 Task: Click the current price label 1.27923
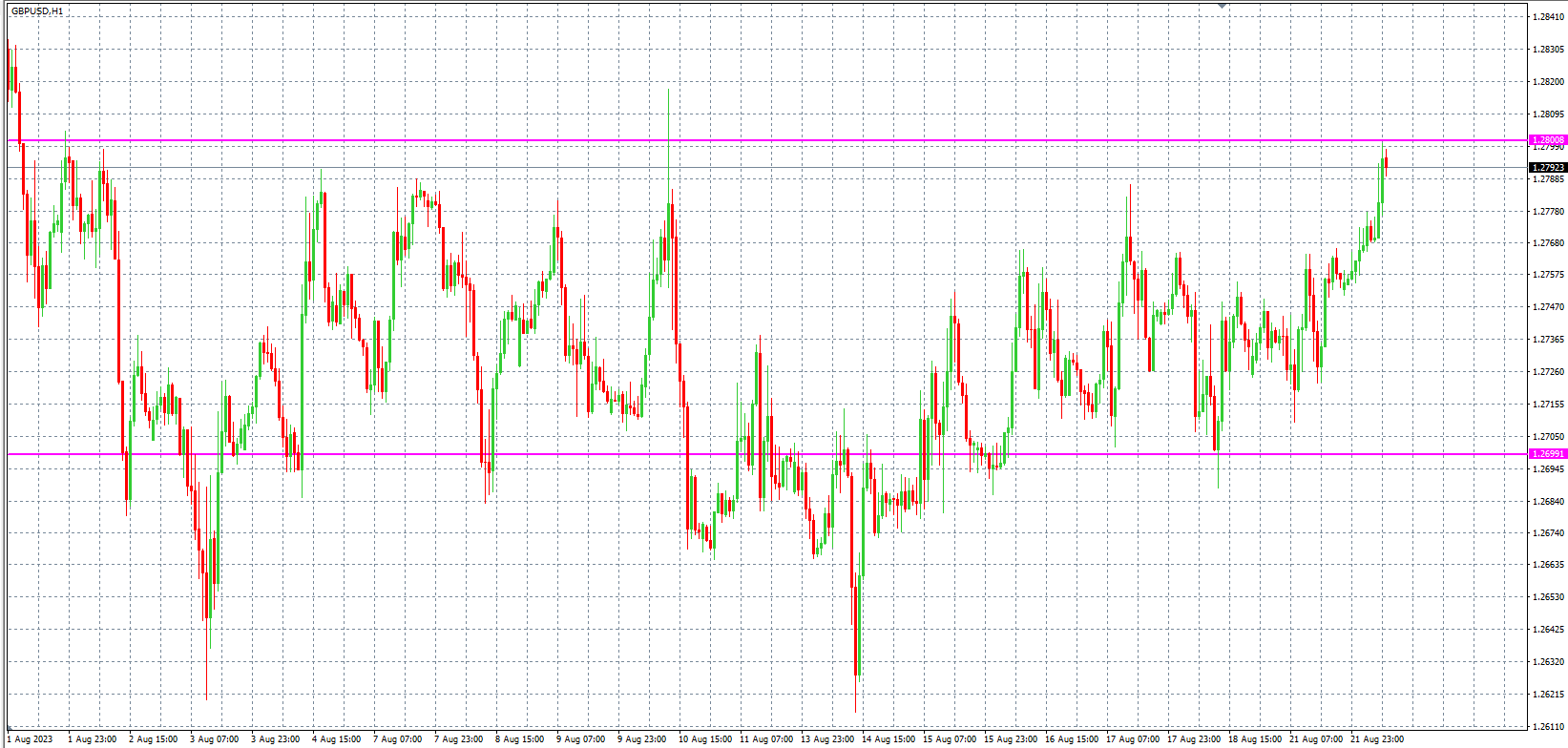[x=1548, y=168]
